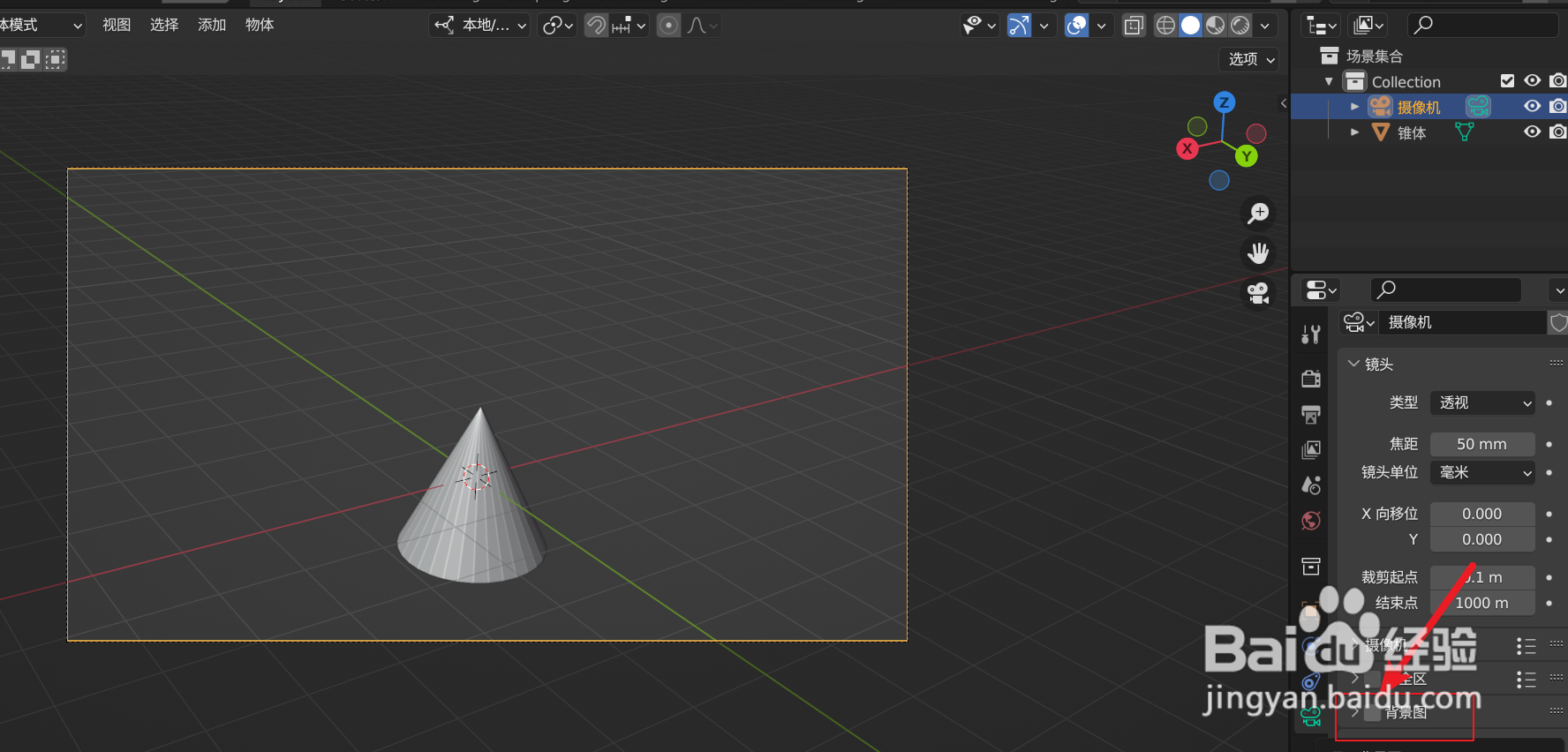Image resolution: width=1568 pixels, height=752 pixels.
Task: Expand the 背景图 panel
Action: (x=1355, y=712)
